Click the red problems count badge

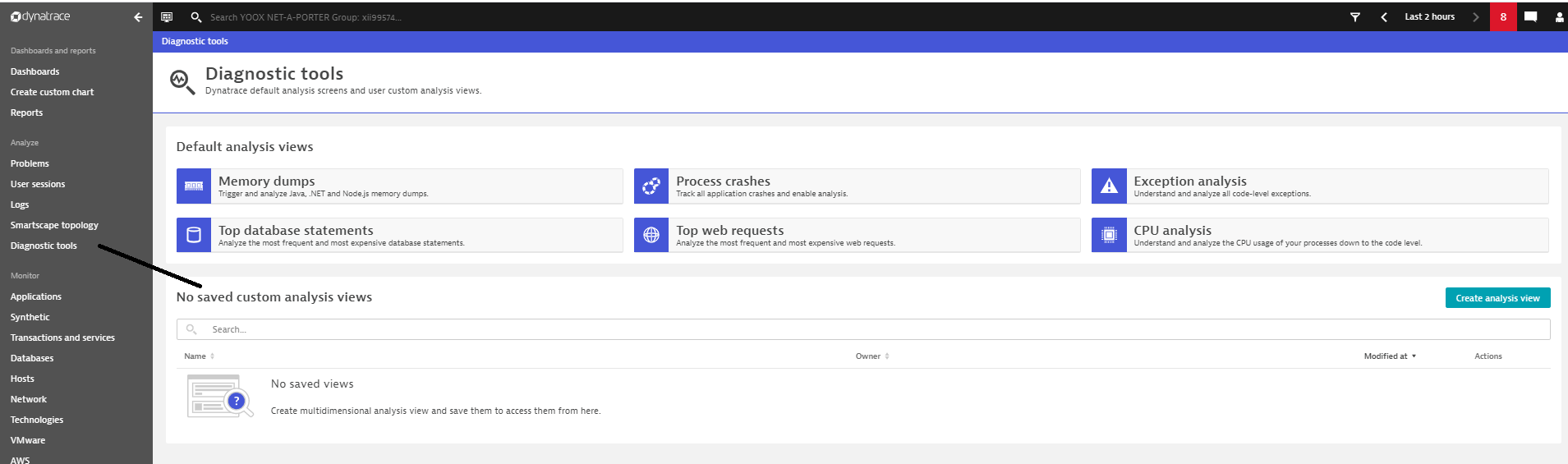coord(1503,17)
